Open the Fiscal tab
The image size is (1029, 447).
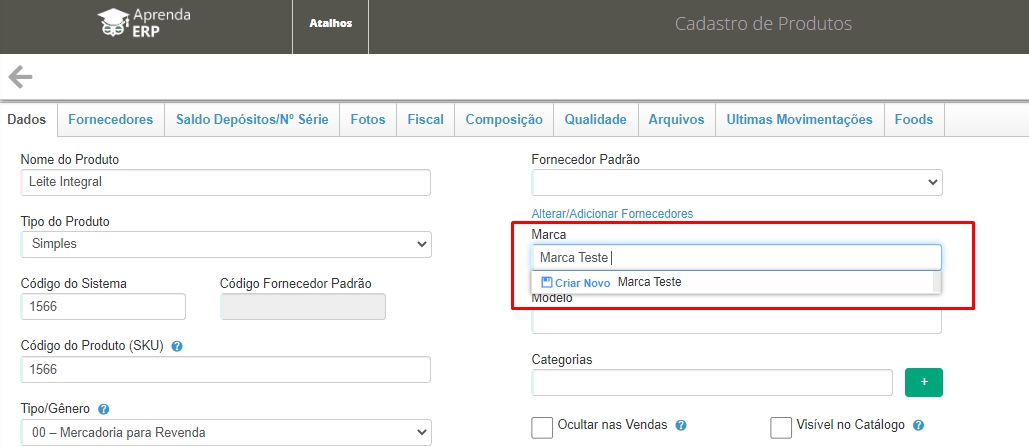tap(425, 119)
